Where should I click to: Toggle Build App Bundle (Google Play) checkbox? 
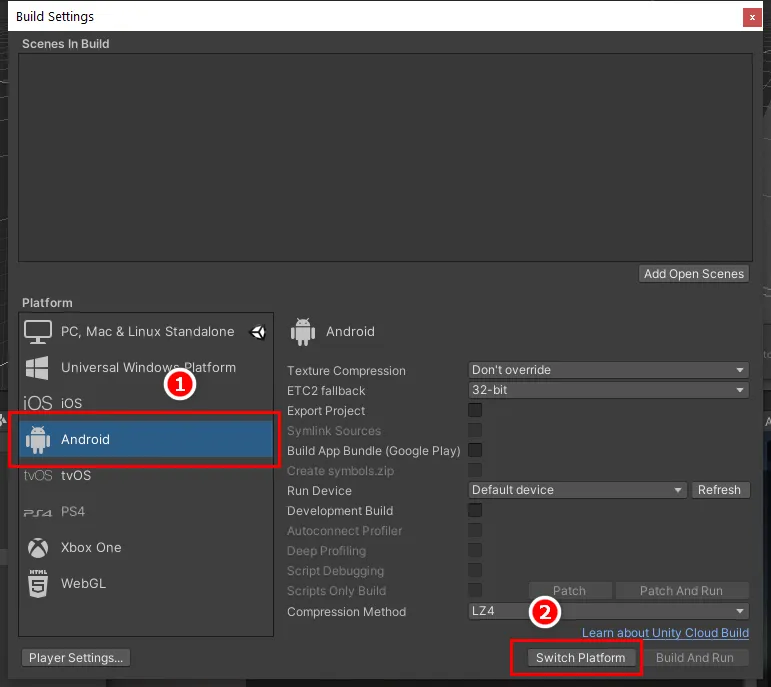475,450
